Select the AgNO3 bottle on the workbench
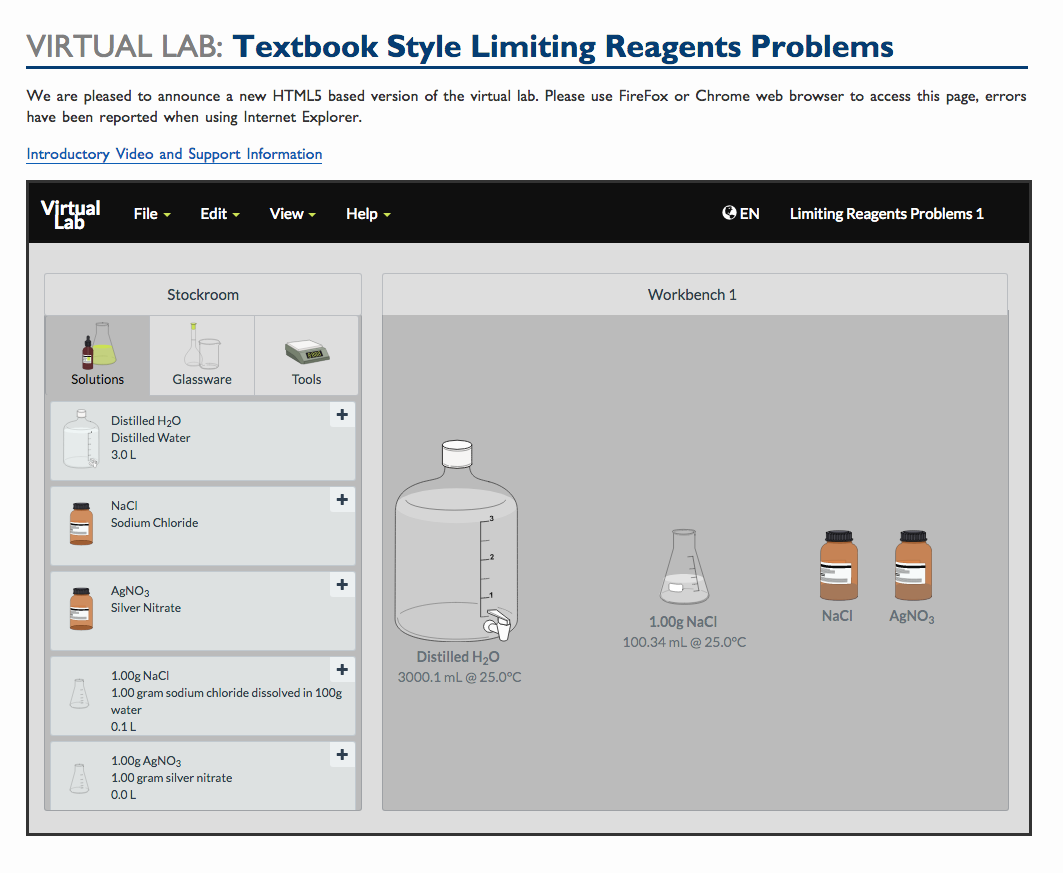 (911, 565)
